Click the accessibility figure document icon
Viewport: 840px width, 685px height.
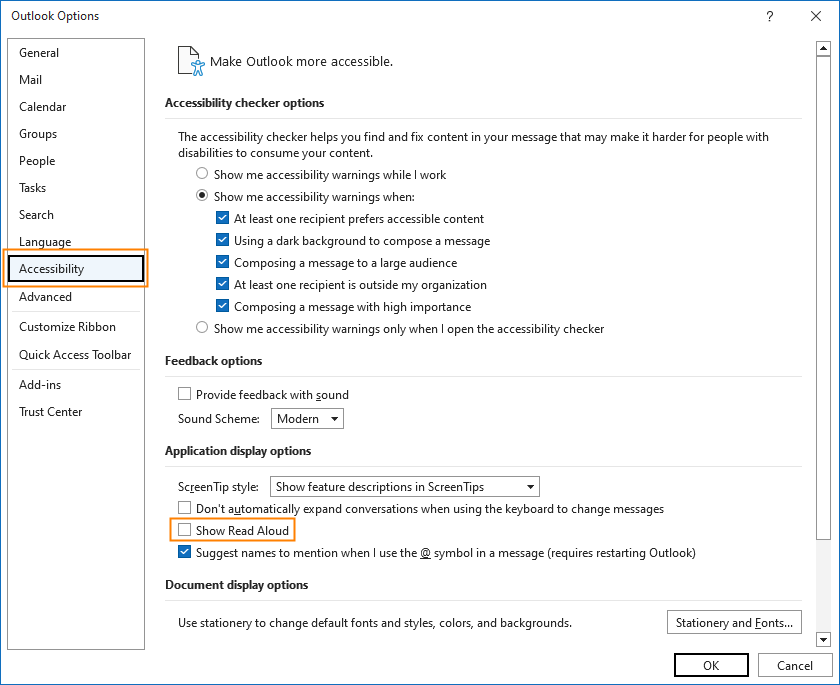(190, 61)
